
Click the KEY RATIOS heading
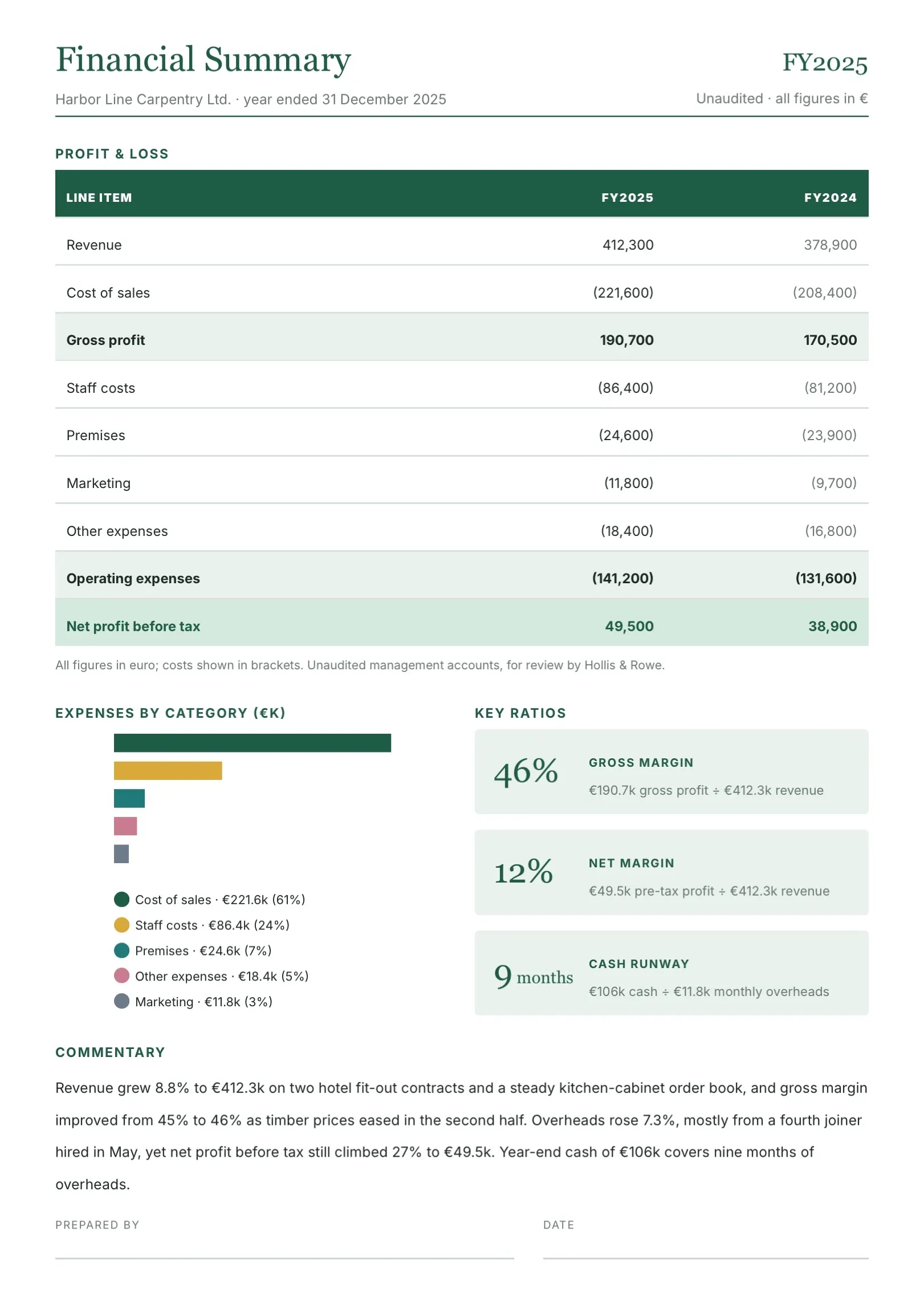click(x=520, y=713)
